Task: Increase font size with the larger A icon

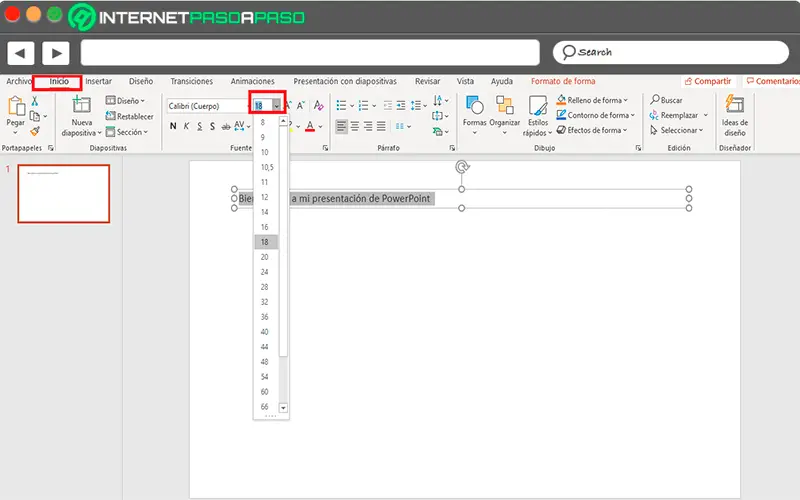Action: pyautogui.click(x=288, y=106)
